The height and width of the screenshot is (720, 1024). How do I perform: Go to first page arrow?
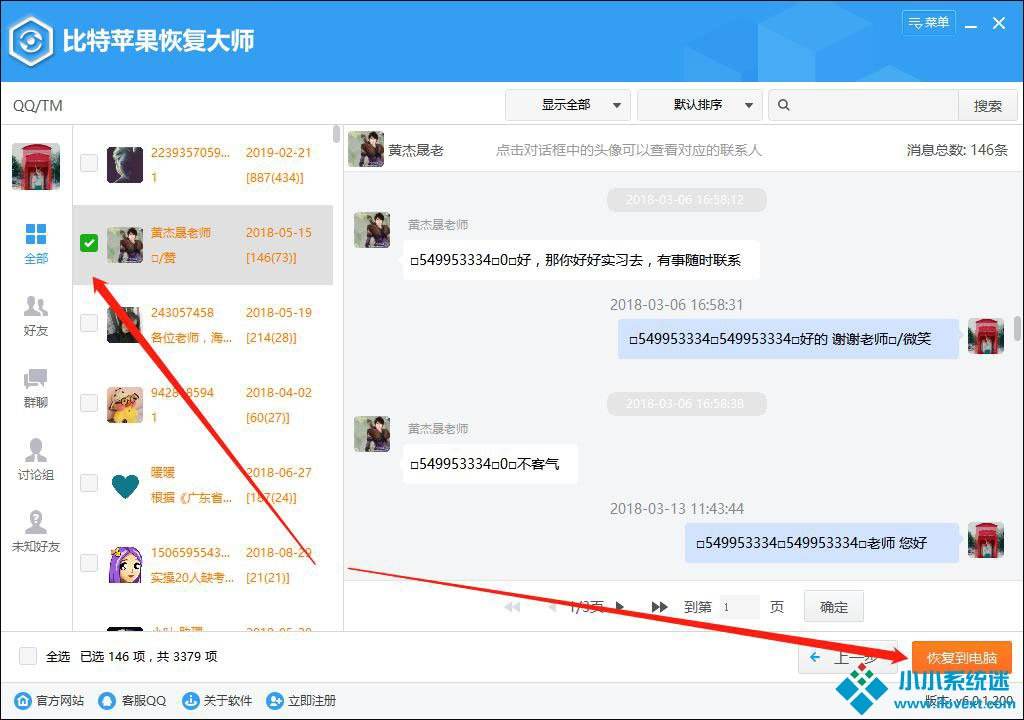(x=513, y=607)
